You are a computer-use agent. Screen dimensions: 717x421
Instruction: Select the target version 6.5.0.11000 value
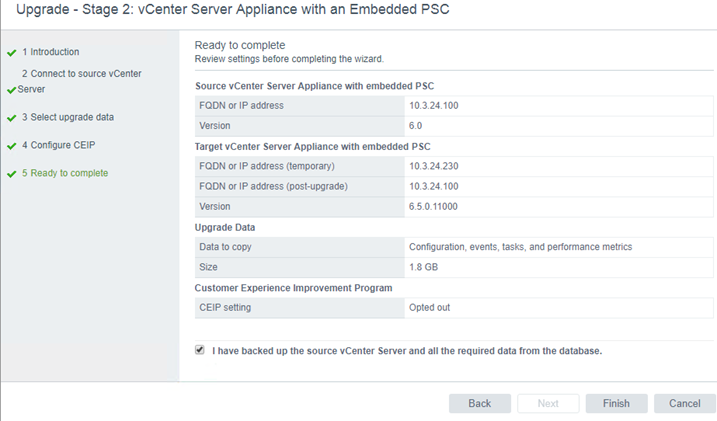[x=433, y=207]
